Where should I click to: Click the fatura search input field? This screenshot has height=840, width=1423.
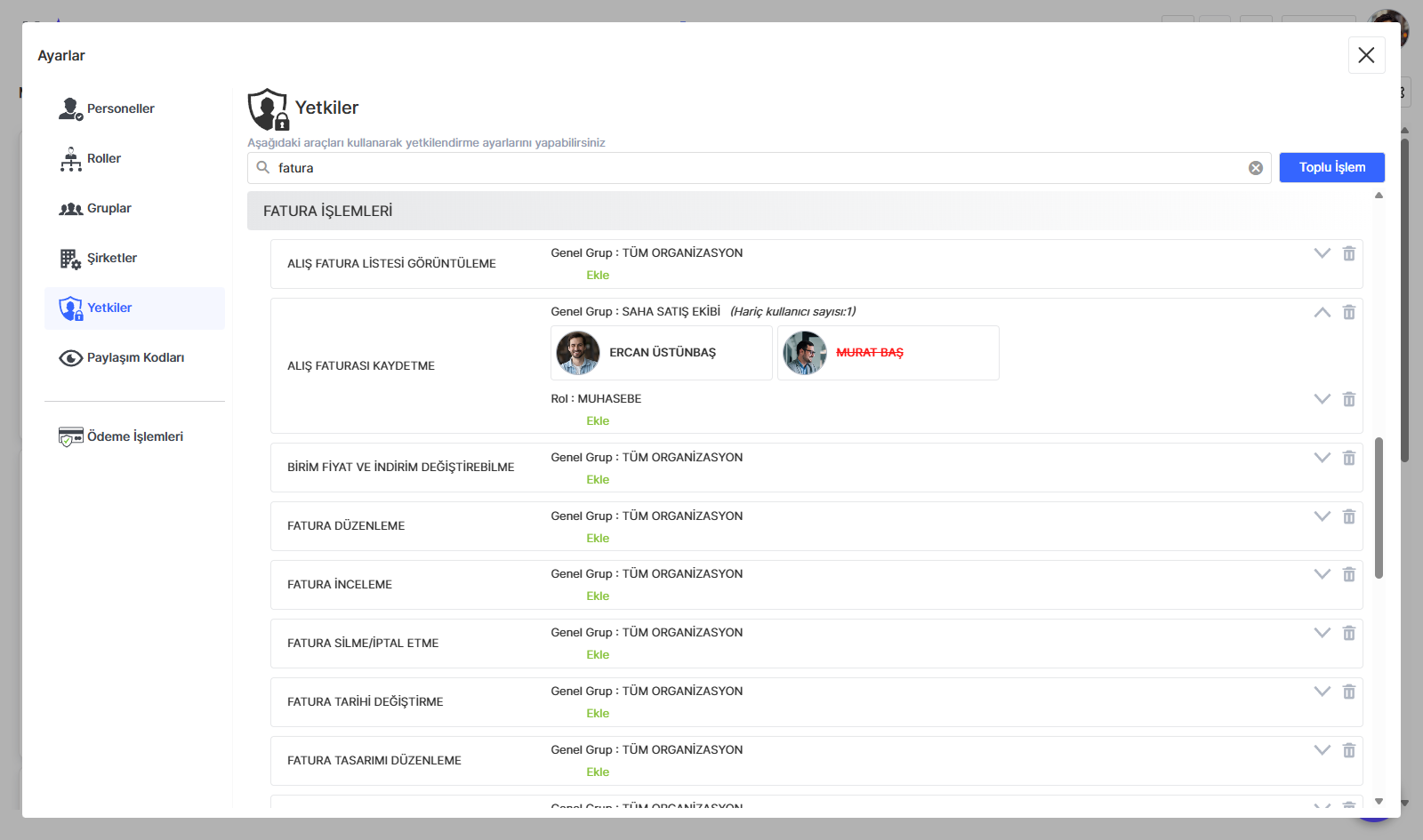point(756,168)
